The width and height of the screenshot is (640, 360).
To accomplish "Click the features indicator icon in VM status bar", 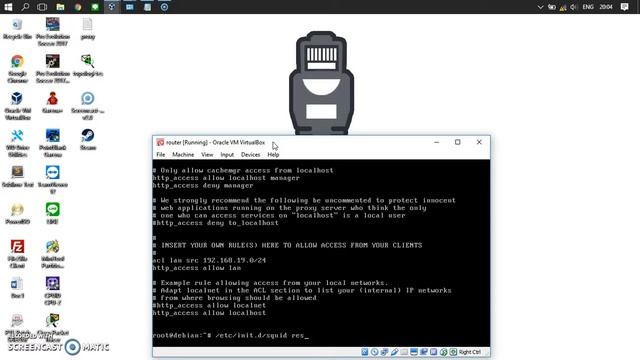I will (x=433, y=352).
